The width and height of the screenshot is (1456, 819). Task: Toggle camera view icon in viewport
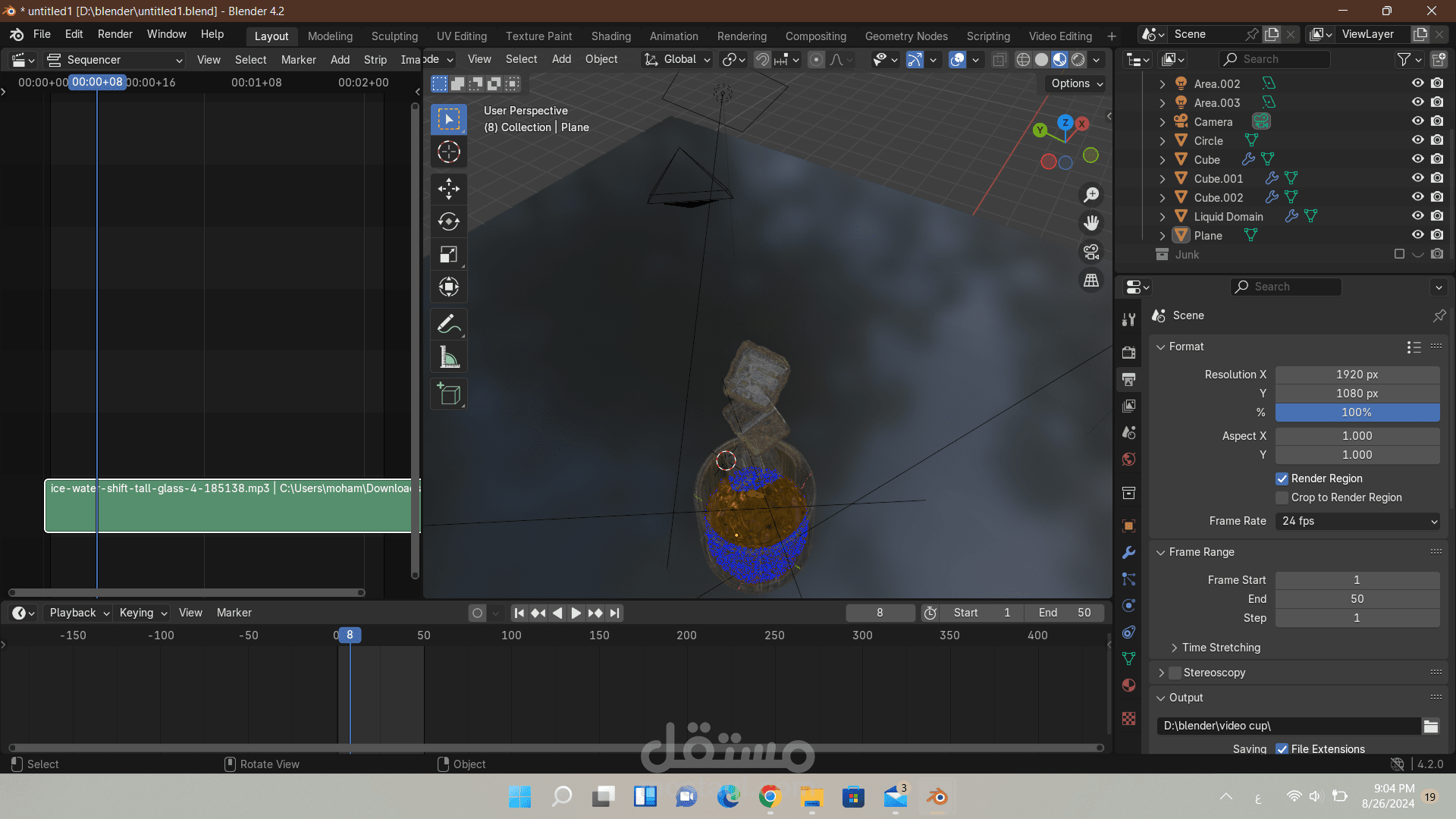coord(1091,252)
